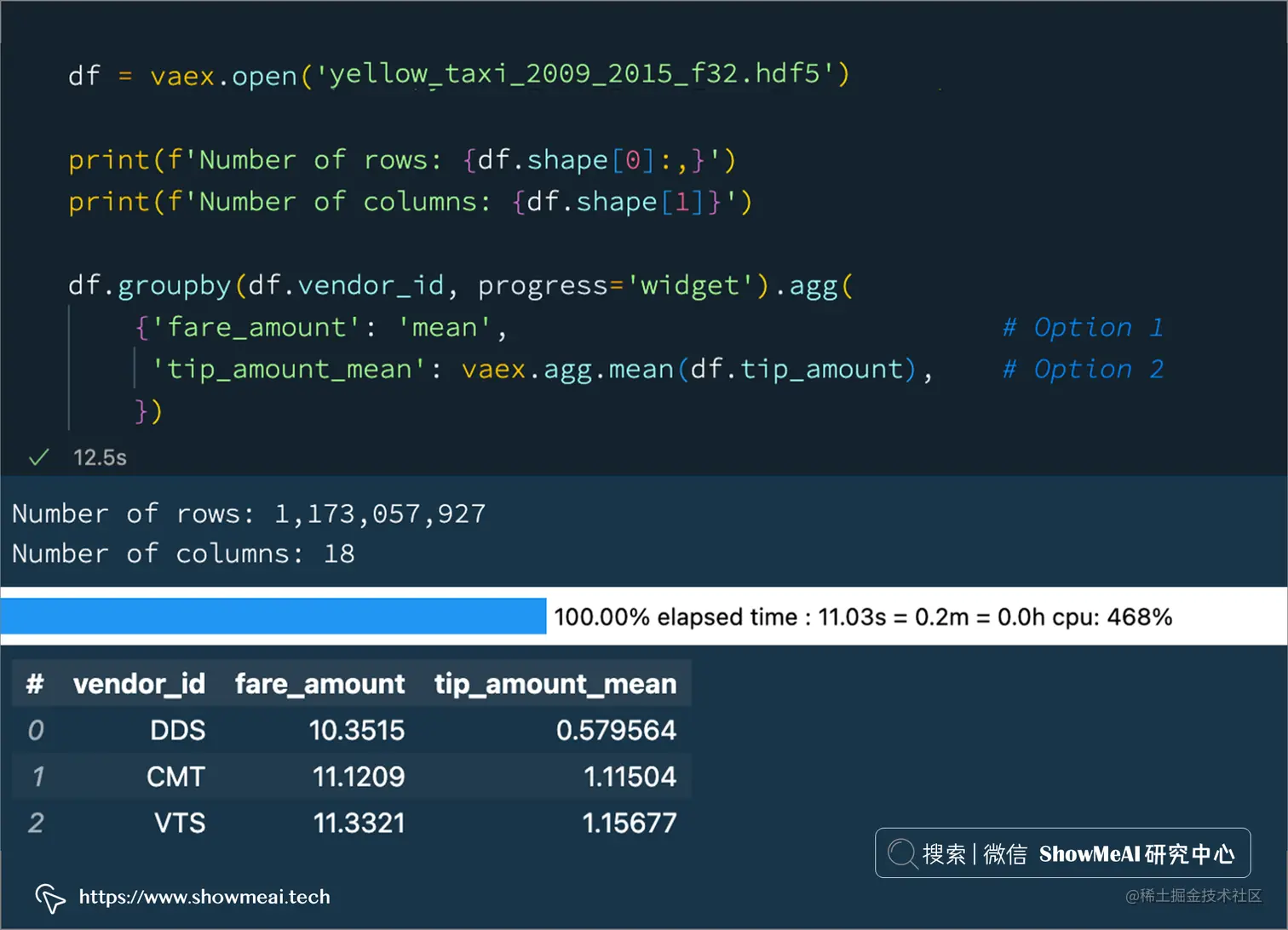Viewport: 1288px width, 930px height.
Task: Click the cursor icon beside showmeai.tech URL
Action: tap(50, 898)
